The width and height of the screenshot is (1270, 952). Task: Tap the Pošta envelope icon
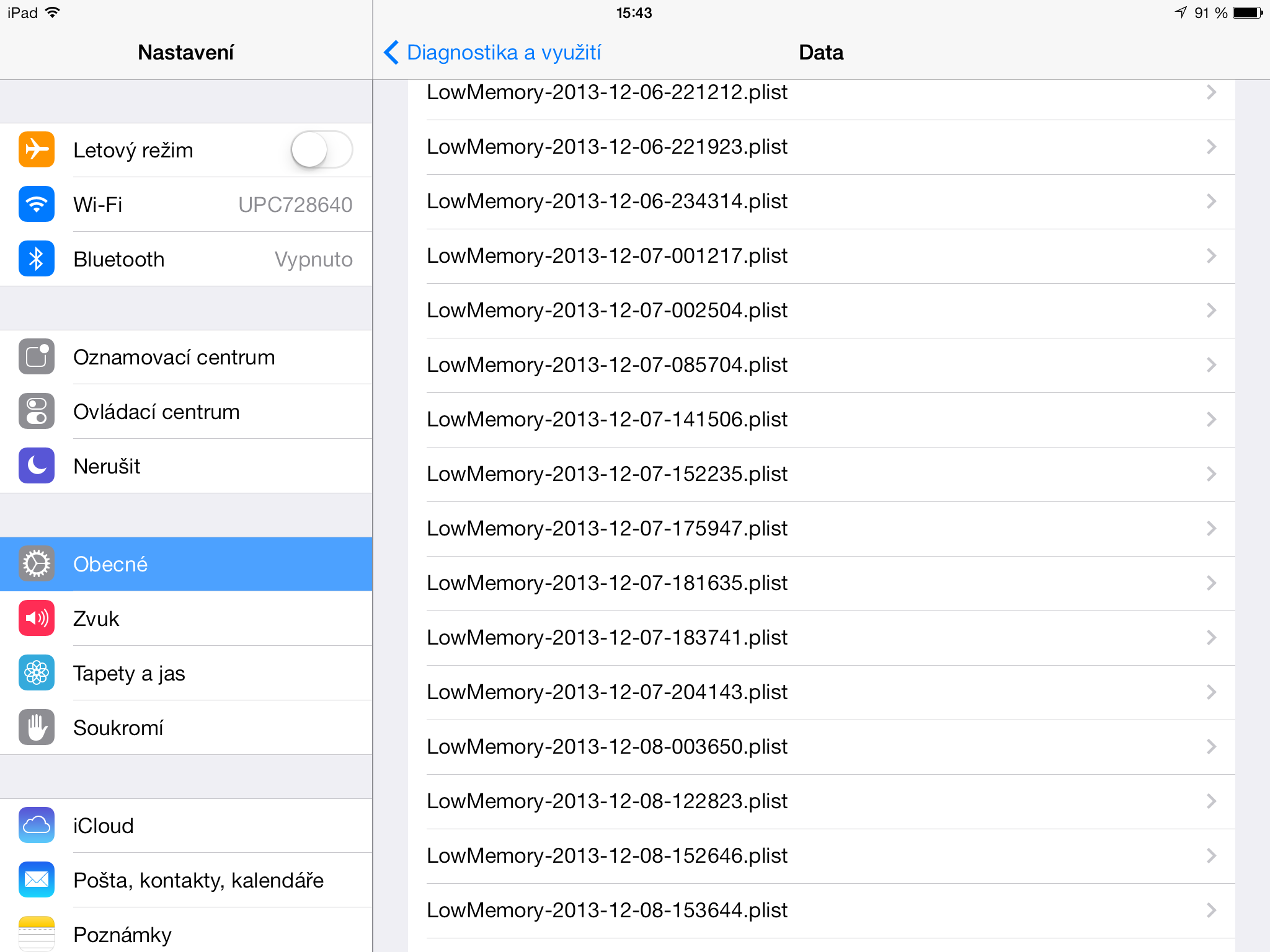37,879
